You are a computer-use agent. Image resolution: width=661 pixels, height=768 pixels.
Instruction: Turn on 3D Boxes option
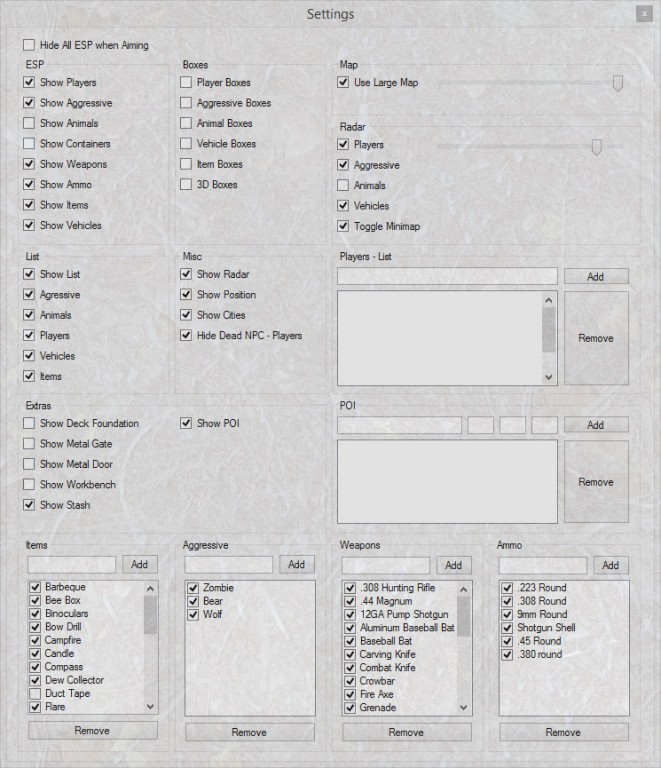[186, 185]
